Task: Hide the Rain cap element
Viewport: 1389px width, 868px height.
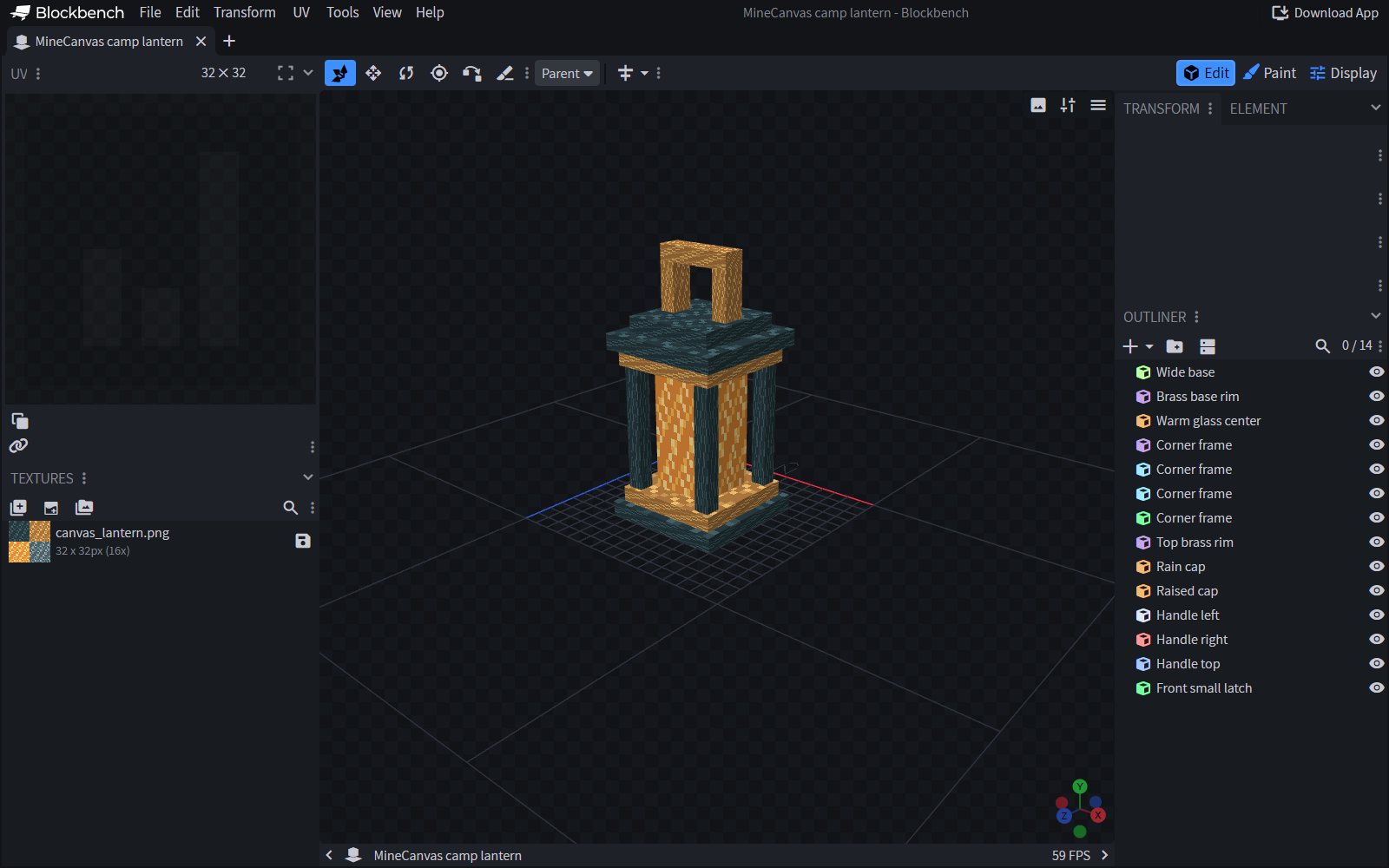Action: pyautogui.click(x=1377, y=566)
